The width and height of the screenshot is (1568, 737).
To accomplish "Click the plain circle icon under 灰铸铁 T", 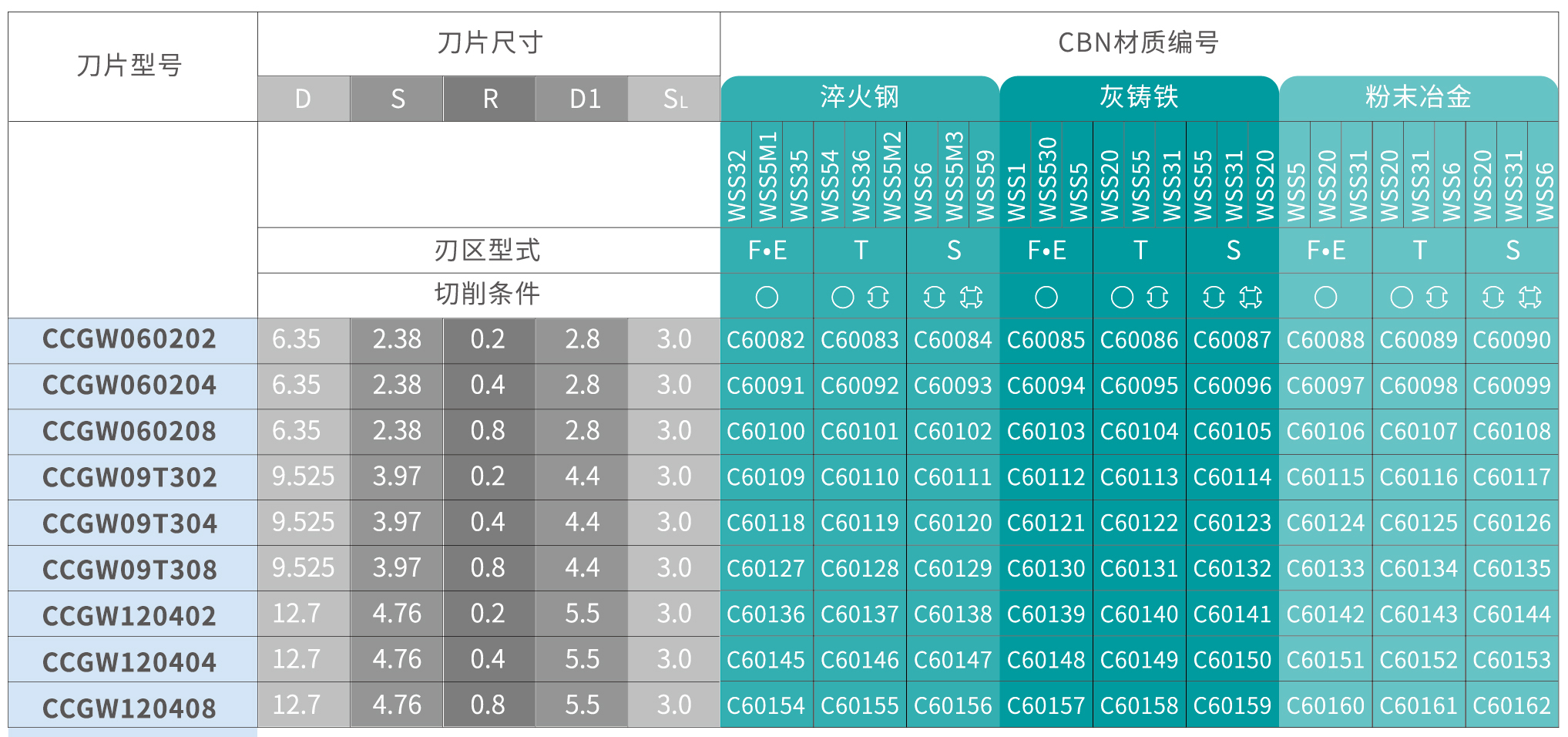I will 1122,297.
